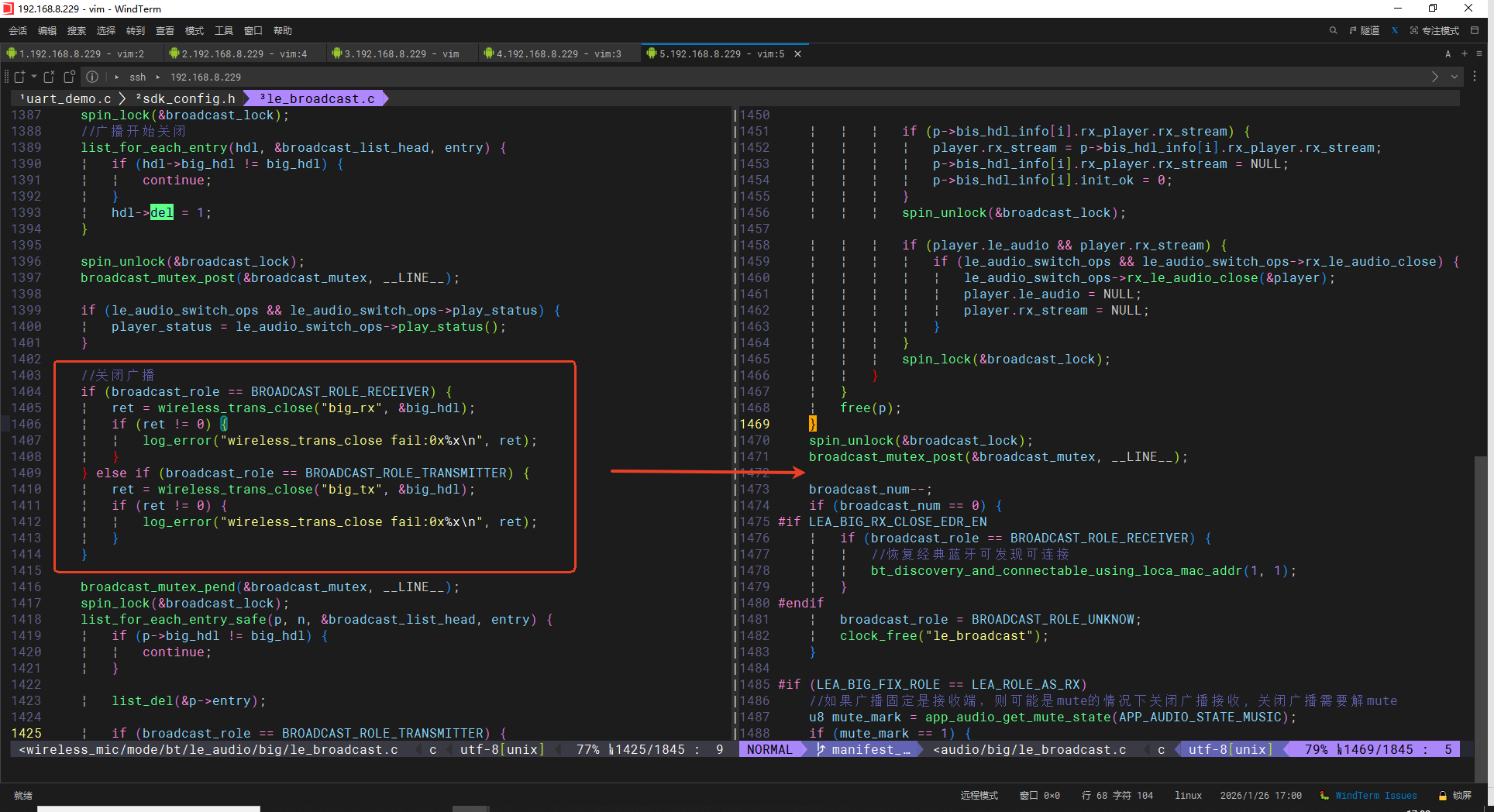This screenshot has width=1494, height=812.
Task: Open the 帮助 menu
Action: [283, 30]
